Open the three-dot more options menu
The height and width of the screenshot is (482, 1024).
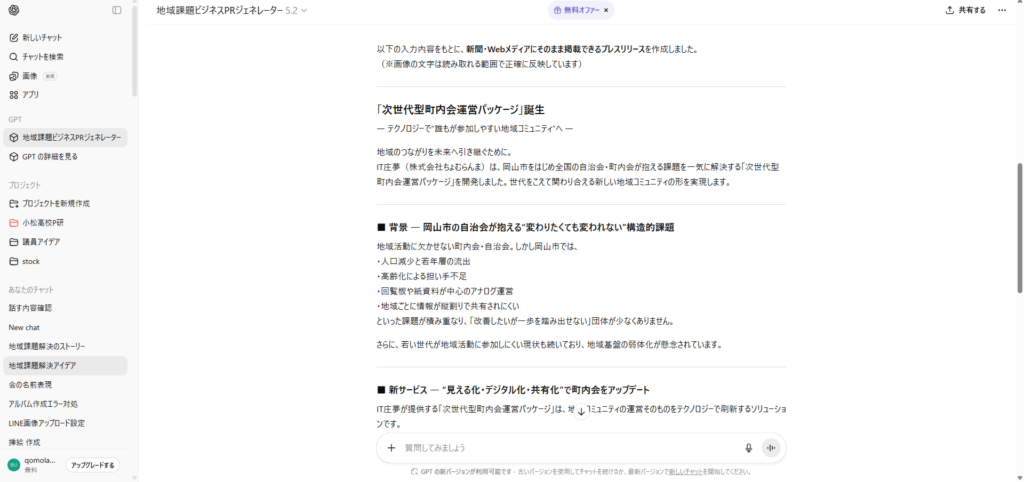click(1002, 10)
